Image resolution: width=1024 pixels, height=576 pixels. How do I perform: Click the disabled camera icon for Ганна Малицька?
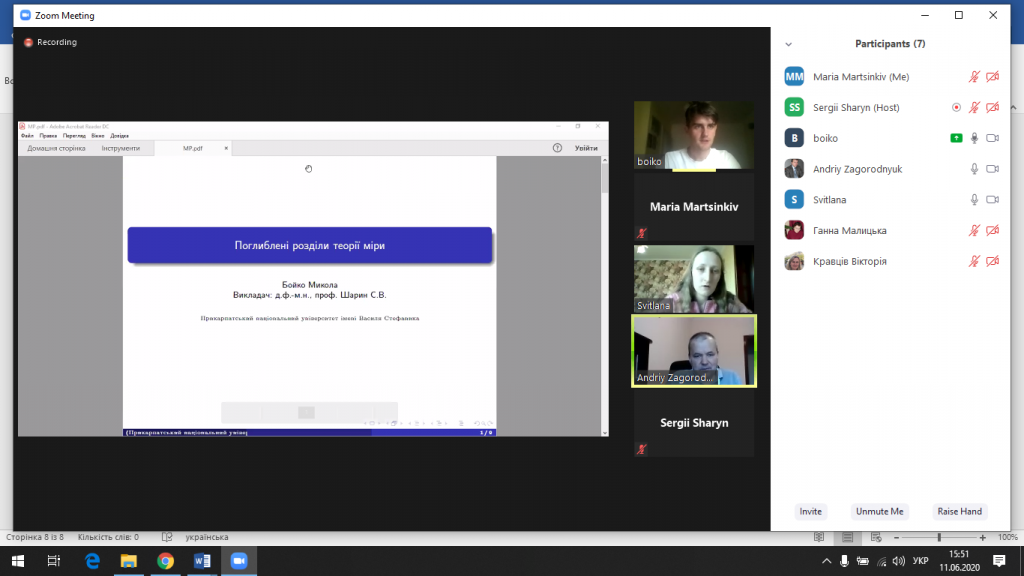coord(992,231)
